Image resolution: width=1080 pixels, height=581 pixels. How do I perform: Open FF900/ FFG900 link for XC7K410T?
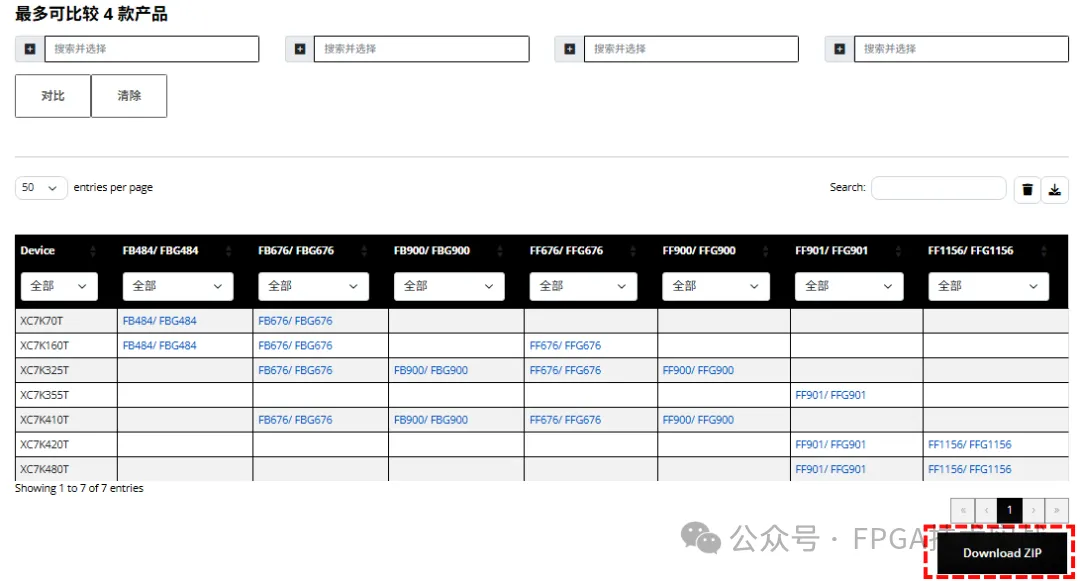pos(698,420)
